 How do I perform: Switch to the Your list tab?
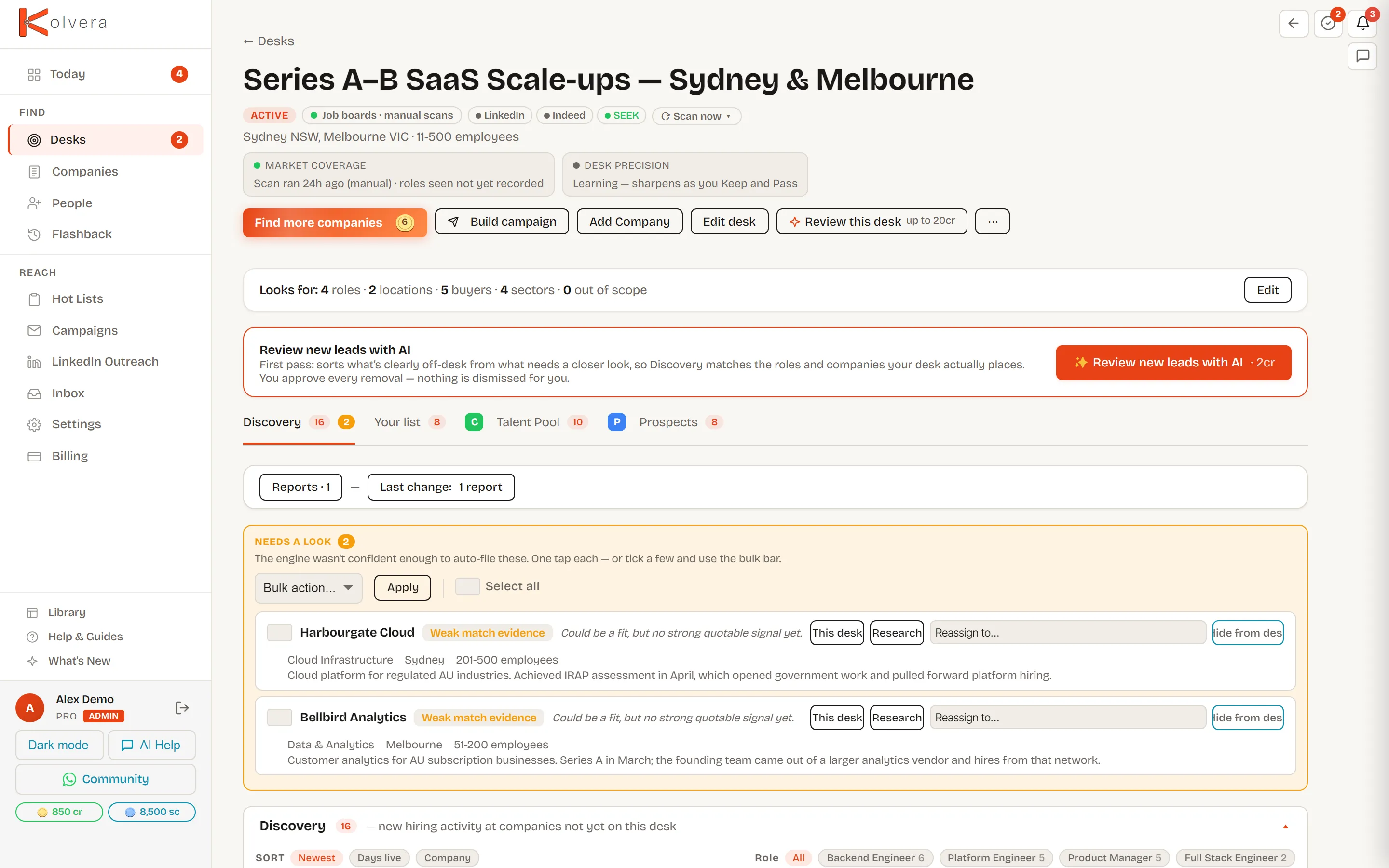[409, 422]
